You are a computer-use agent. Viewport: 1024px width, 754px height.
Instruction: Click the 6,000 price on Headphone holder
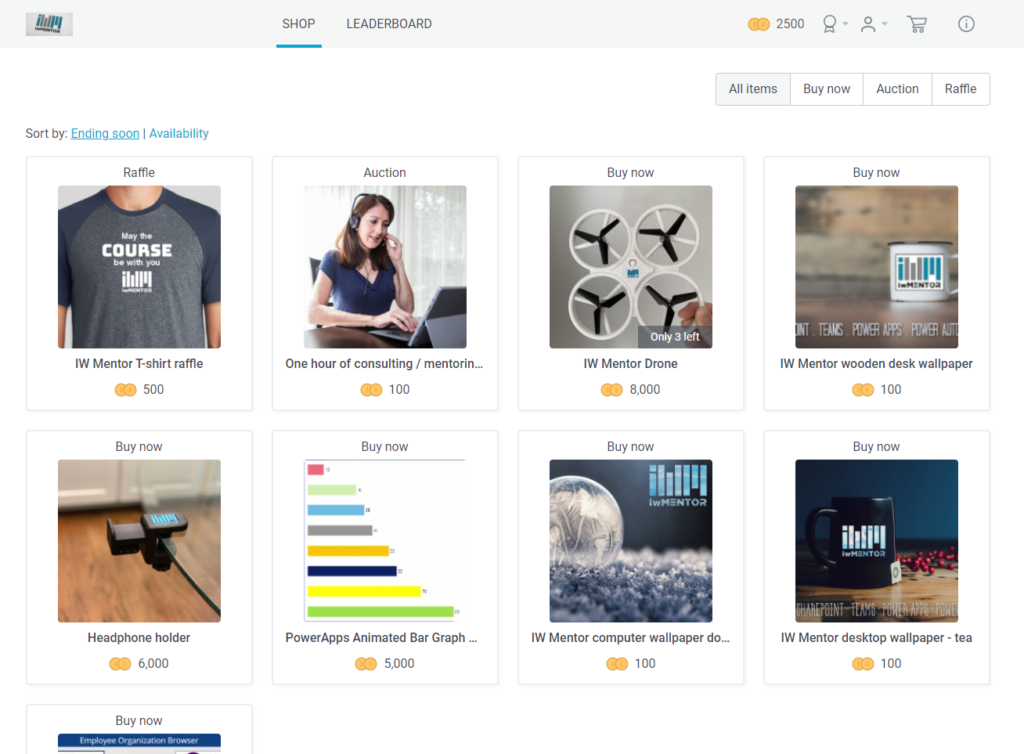point(153,664)
